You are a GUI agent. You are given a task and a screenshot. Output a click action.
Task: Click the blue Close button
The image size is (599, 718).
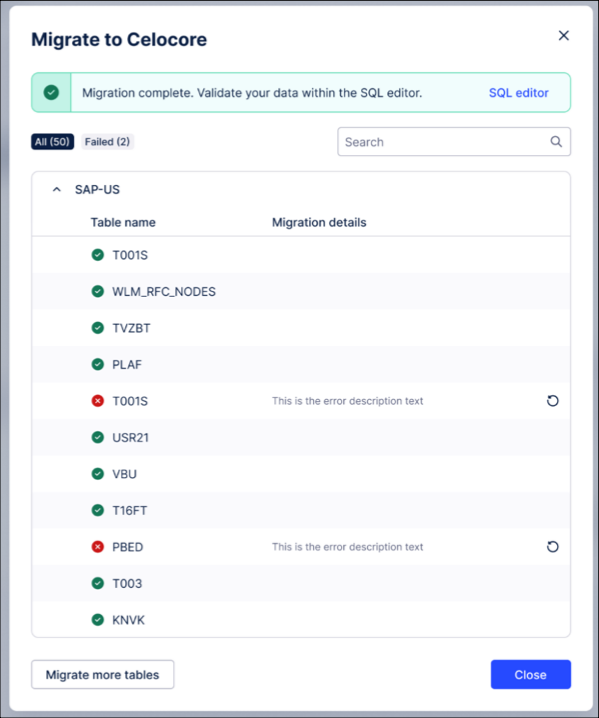(x=531, y=674)
